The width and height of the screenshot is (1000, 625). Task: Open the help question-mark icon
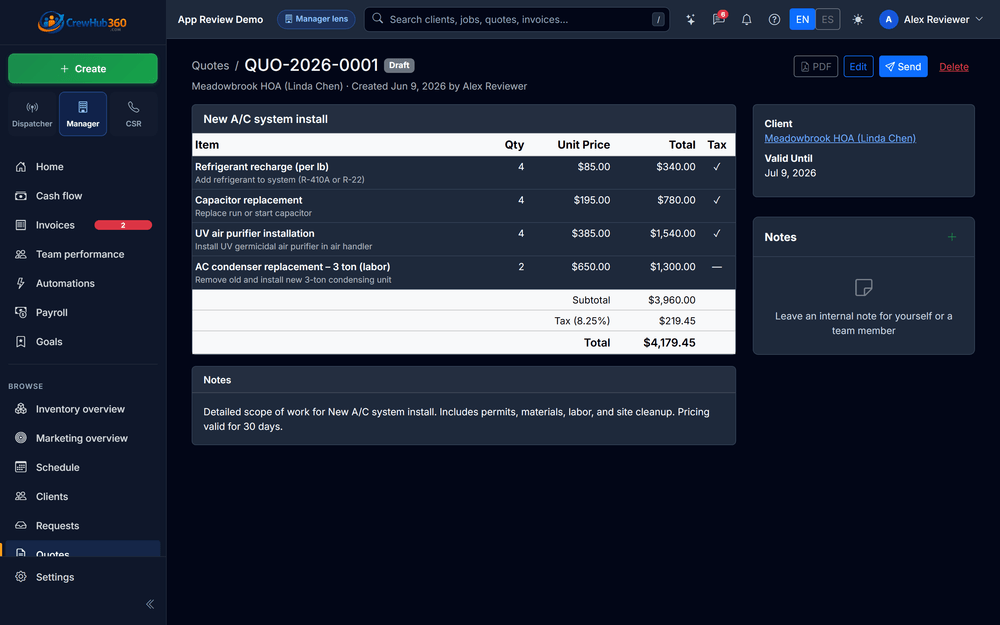(x=774, y=19)
